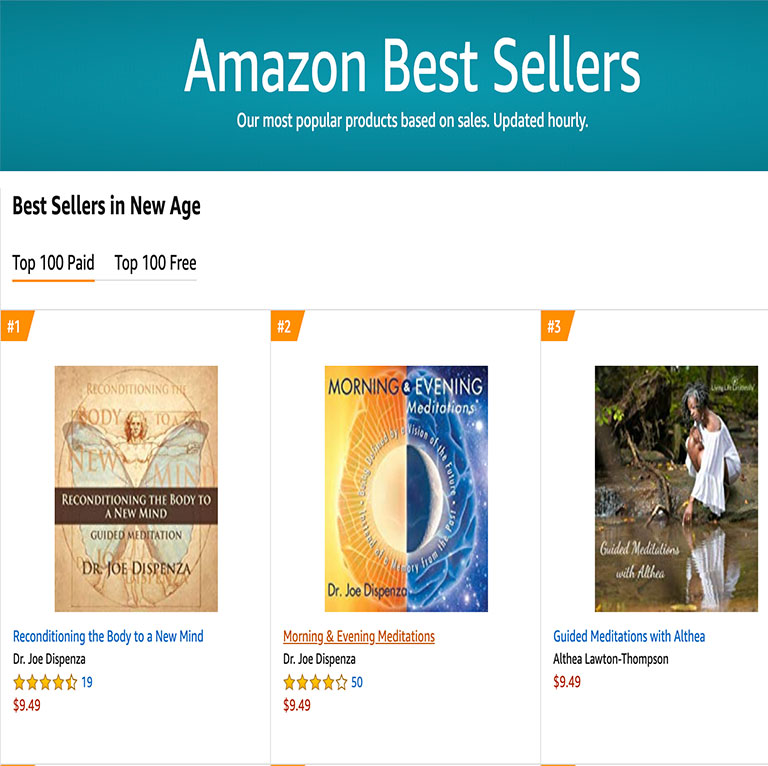Click the Althea Lawton-Thompson author name

coord(611,659)
